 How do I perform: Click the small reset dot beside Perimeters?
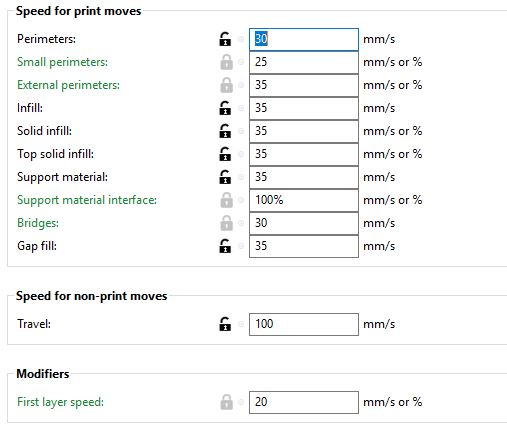coord(241,39)
